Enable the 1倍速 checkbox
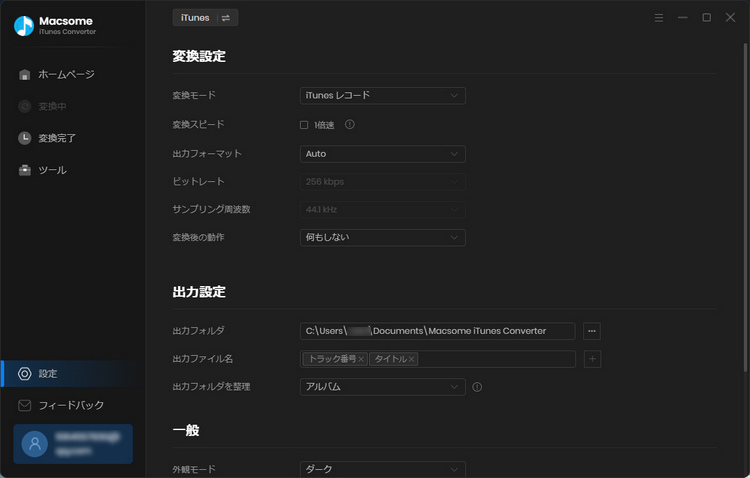The width and height of the screenshot is (750, 478). pyautogui.click(x=304, y=125)
